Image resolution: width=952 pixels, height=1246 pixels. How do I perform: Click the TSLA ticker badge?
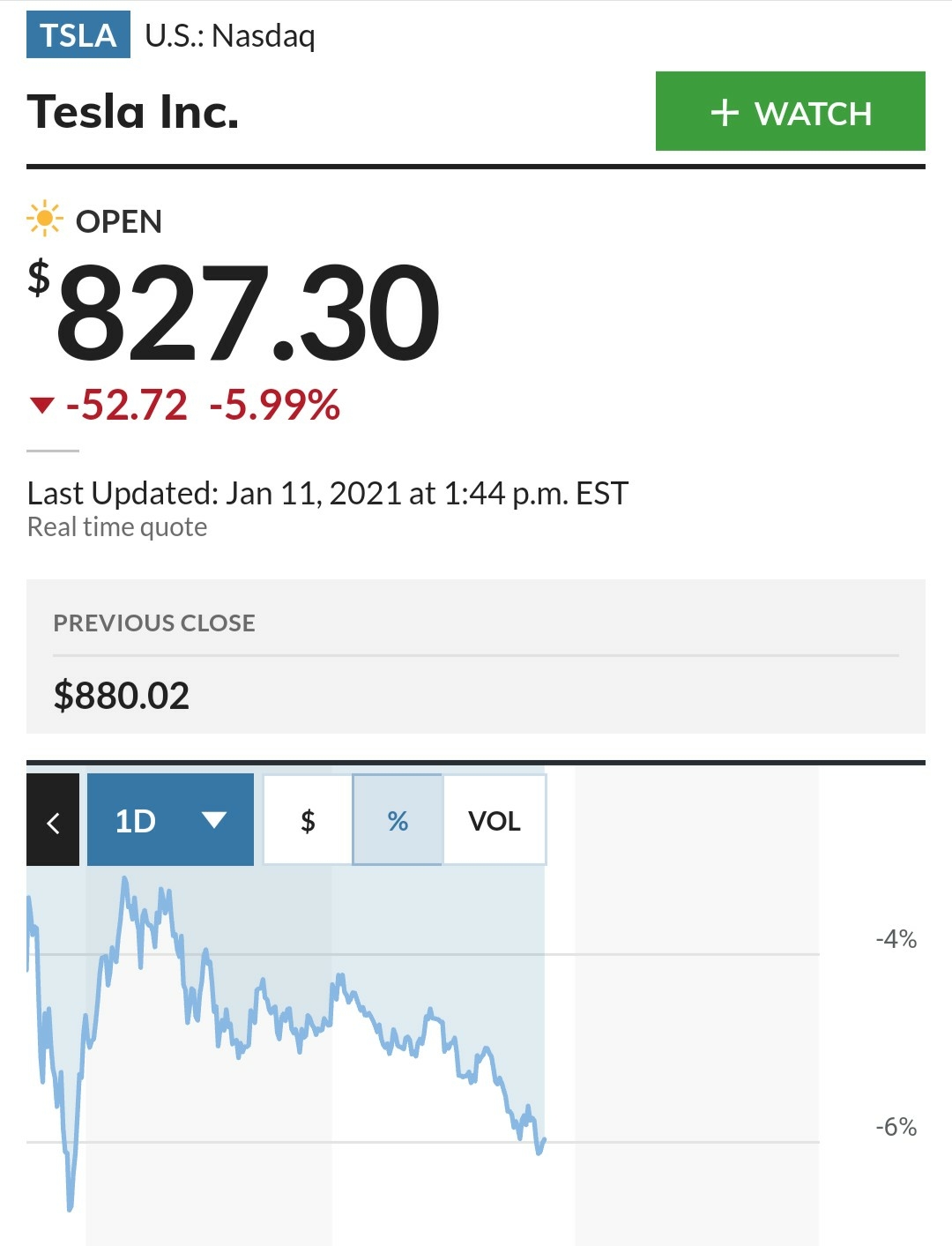pyautogui.click(x=78, y=35)
